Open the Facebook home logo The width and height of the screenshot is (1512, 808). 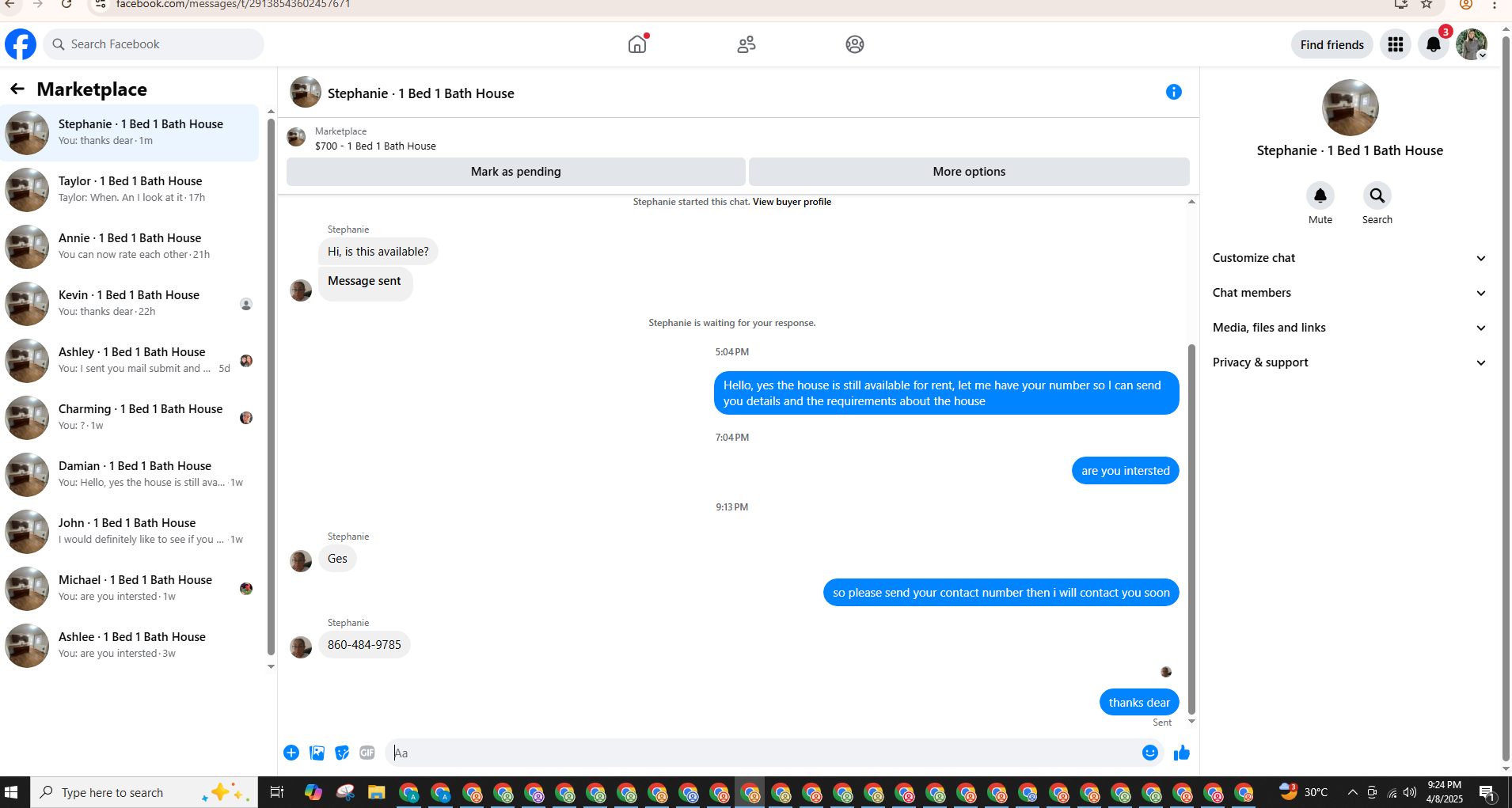tap(21, 44)
